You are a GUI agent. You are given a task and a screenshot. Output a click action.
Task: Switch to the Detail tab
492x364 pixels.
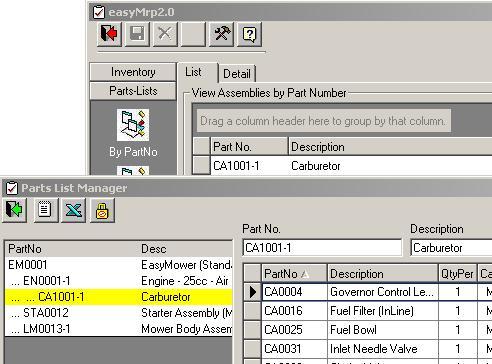(237, 74)
